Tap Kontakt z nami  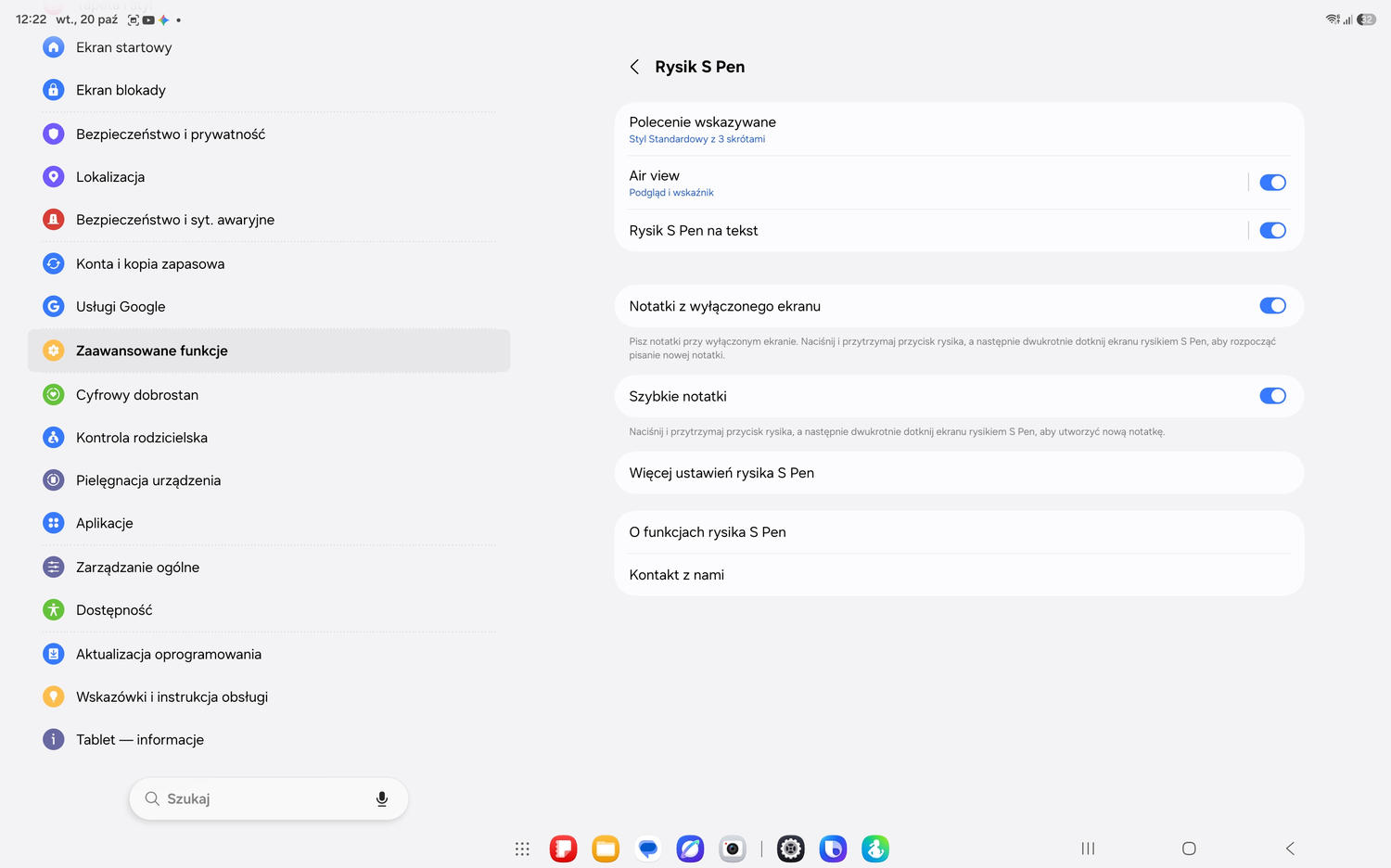tap(959, 575)
